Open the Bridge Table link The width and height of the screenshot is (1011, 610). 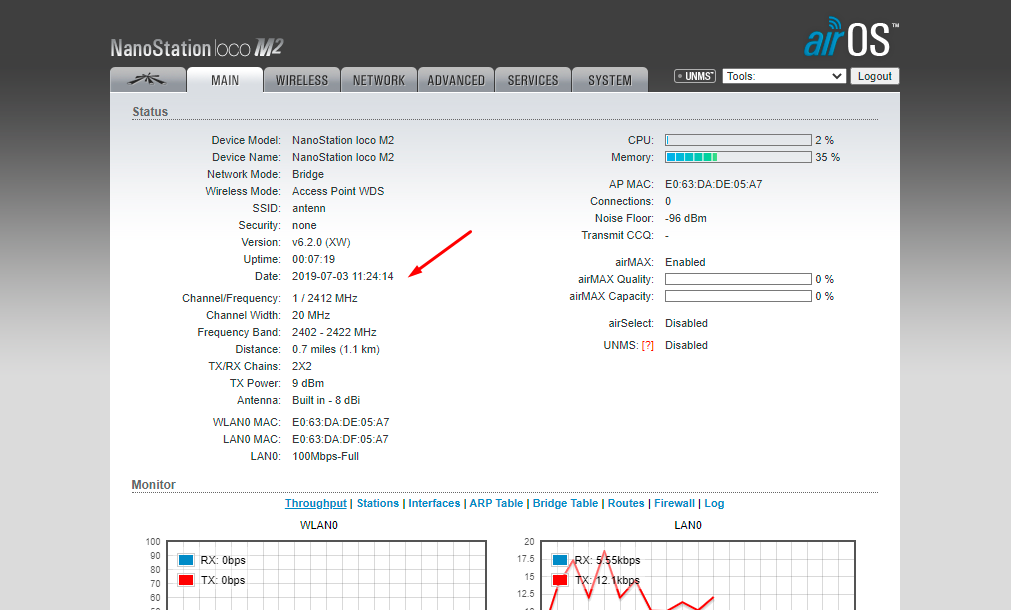565,504
